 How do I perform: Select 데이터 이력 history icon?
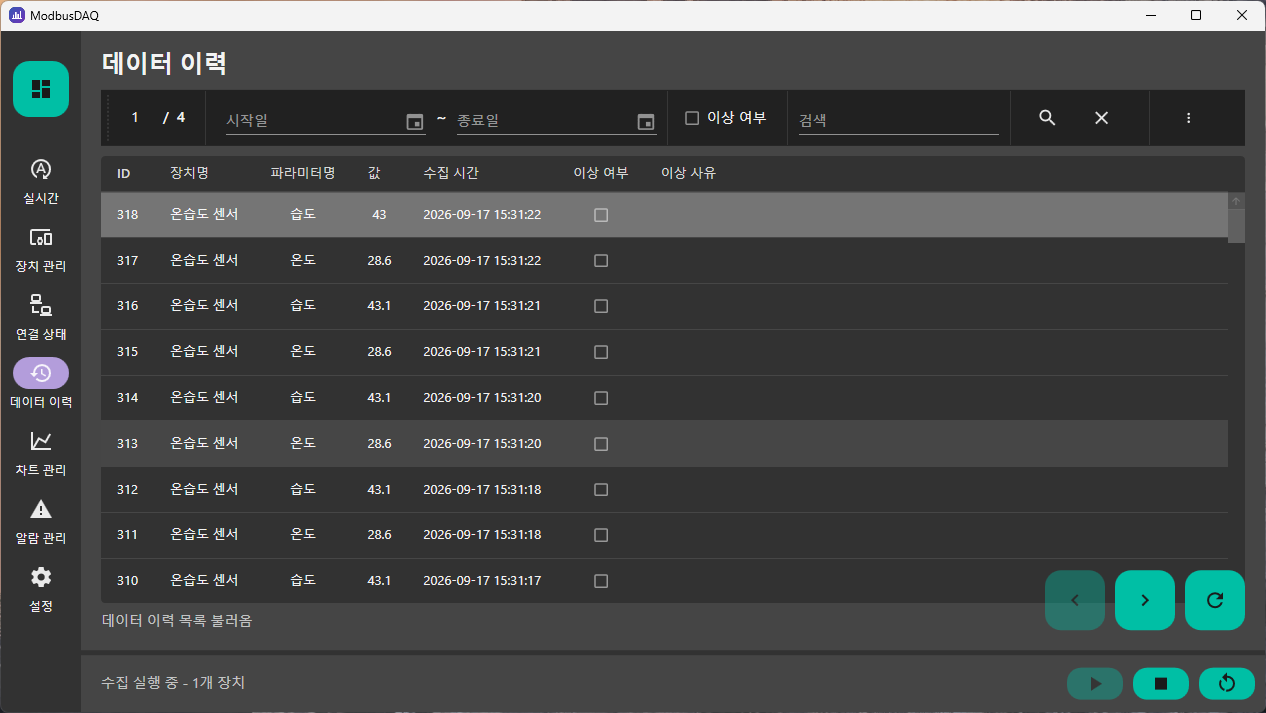coord(41,373)
